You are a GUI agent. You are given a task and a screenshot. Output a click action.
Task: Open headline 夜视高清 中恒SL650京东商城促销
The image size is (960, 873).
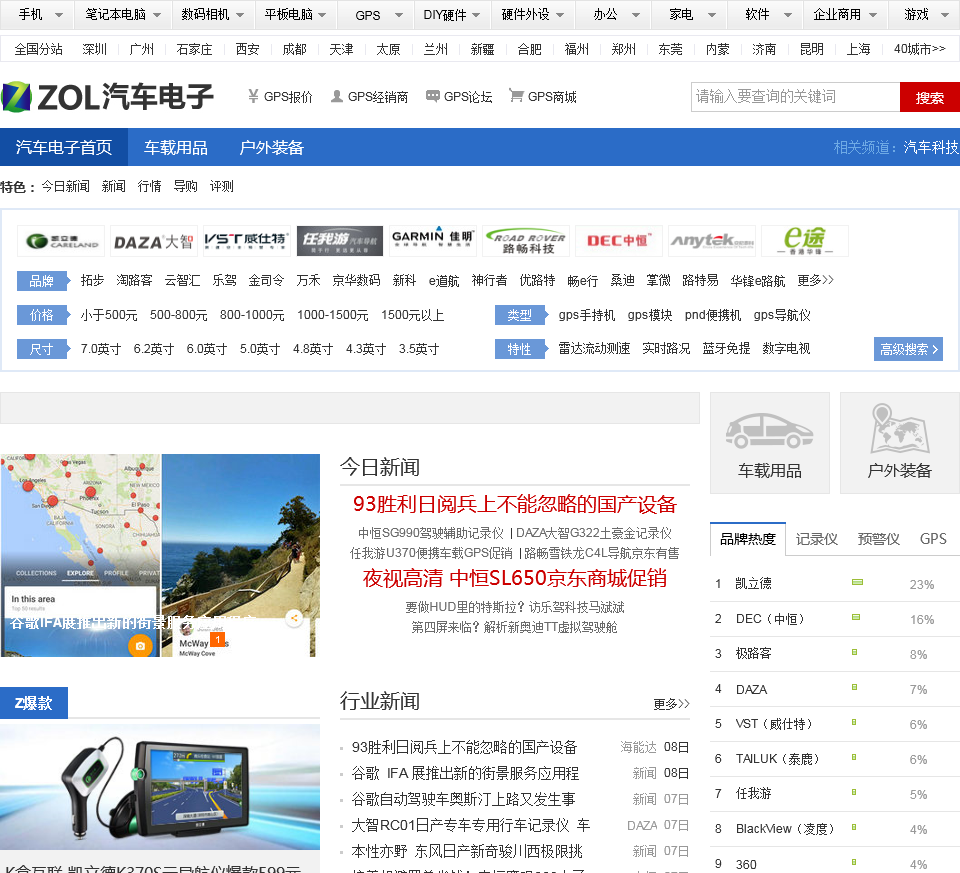pos(515,579)
